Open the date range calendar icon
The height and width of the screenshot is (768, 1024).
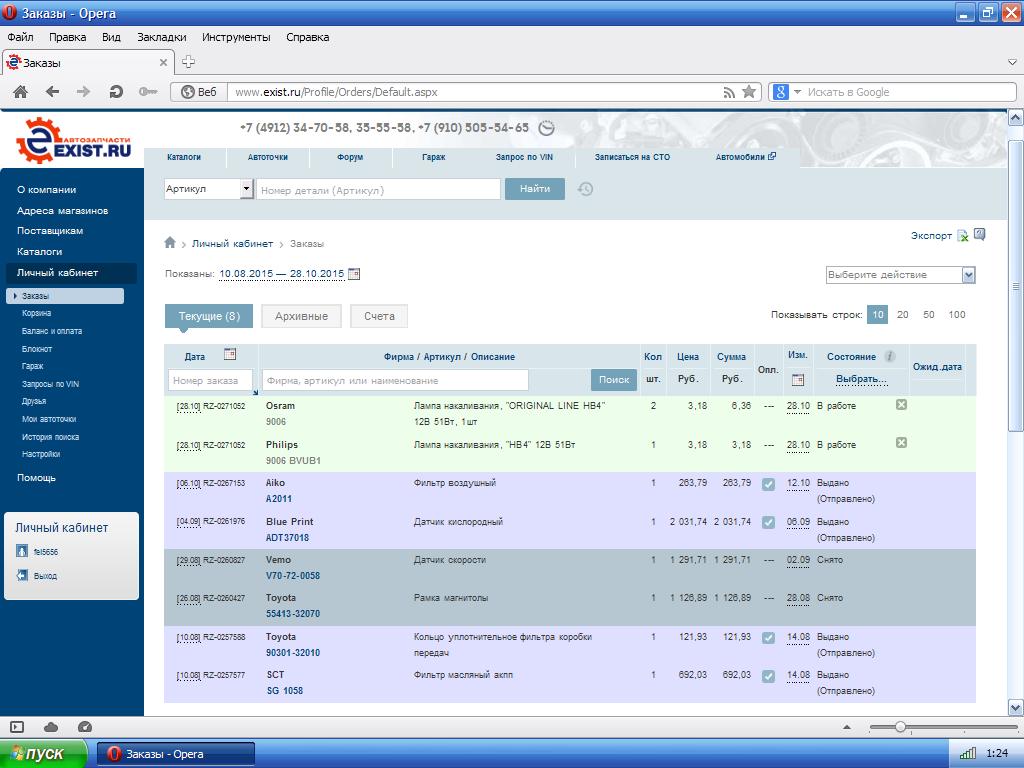click(354, 274)
